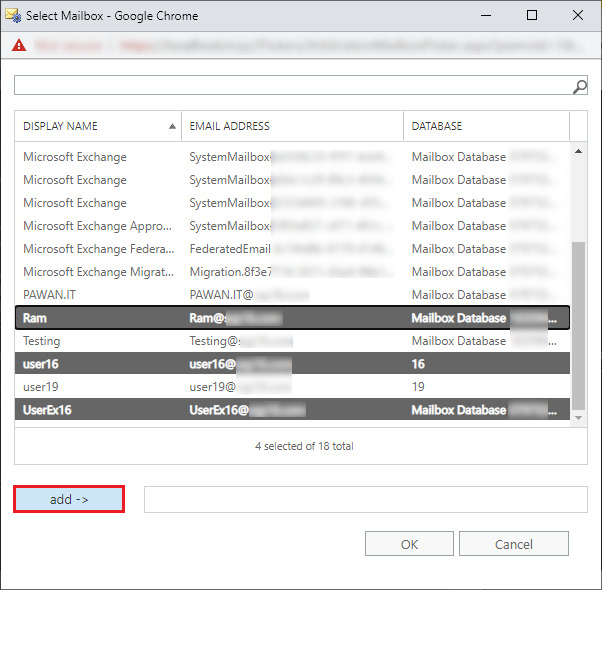602x661 pixels.
Task: Maximize the Select Mailbox window
Action: [x=532, y=15]
